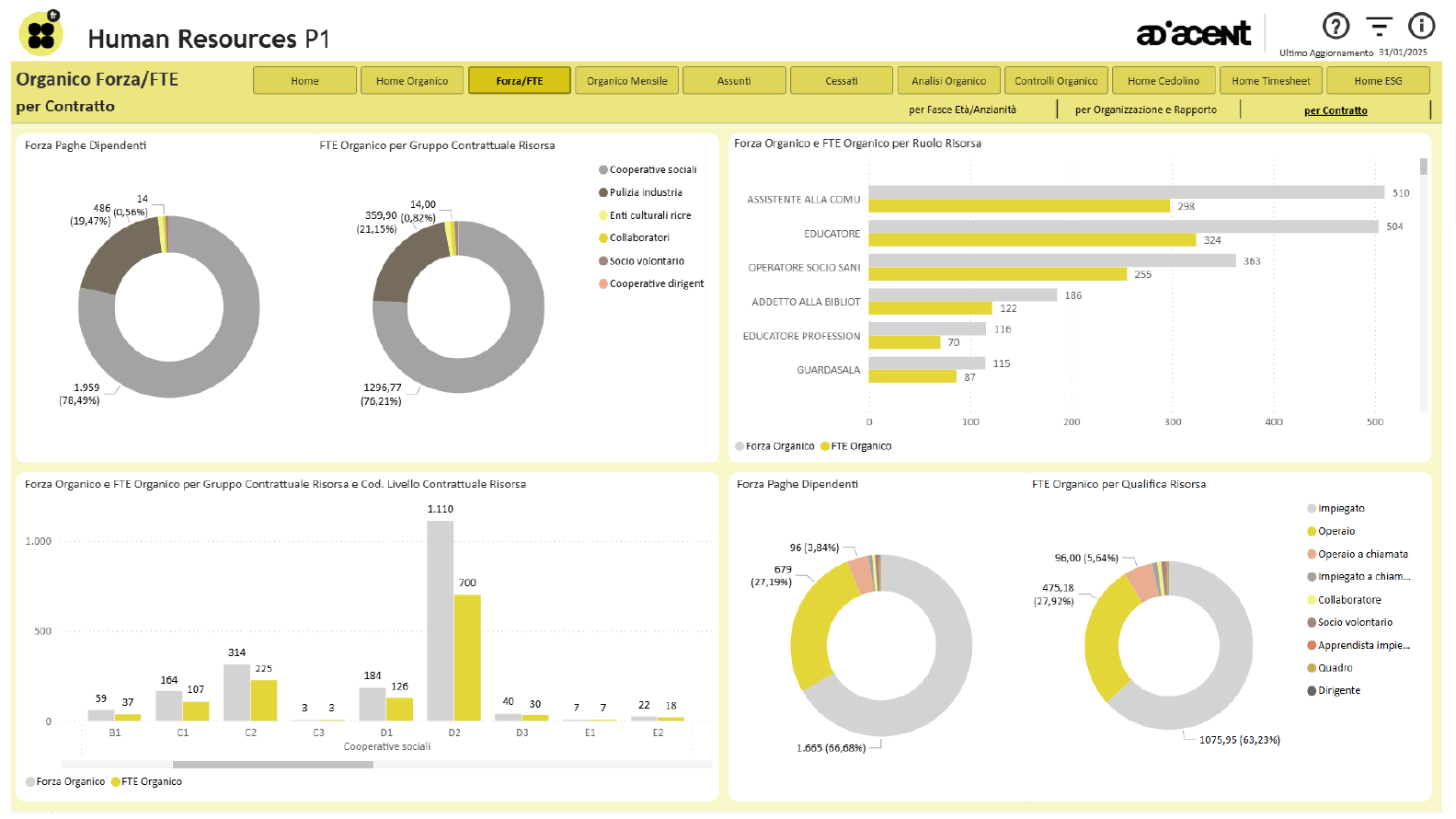Viewport: 1456px width, 819px height.
Task: Click the D2 Forza Organico bar 1.110
Action: coord(440,620)
